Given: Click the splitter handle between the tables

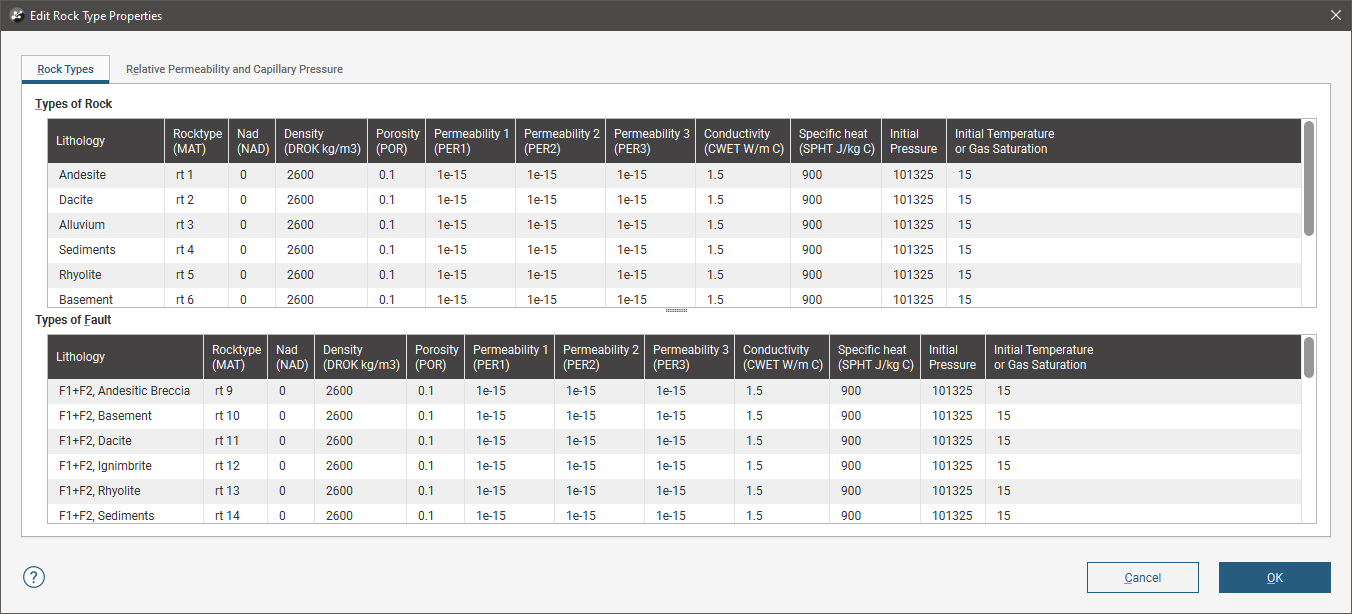Looking at the screenshot, I should [x=676, y=311].
